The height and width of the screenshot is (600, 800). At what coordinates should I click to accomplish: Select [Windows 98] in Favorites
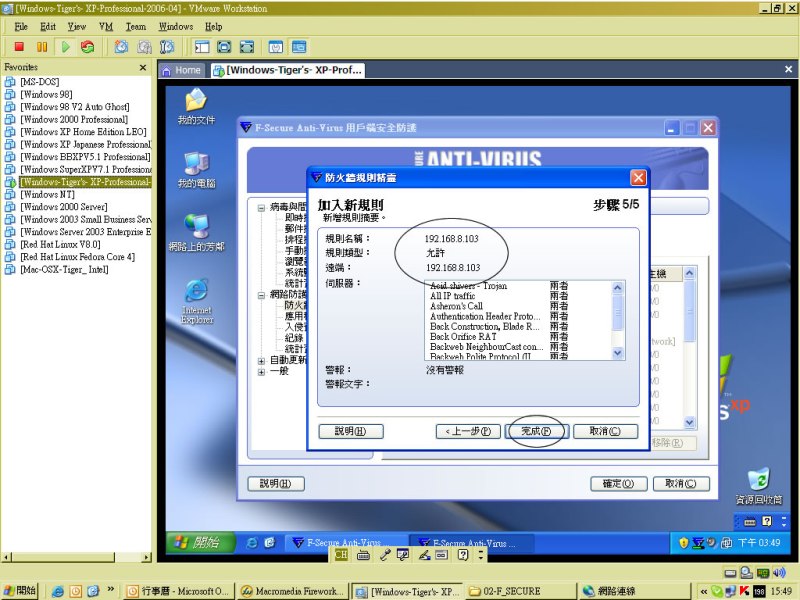46,94
